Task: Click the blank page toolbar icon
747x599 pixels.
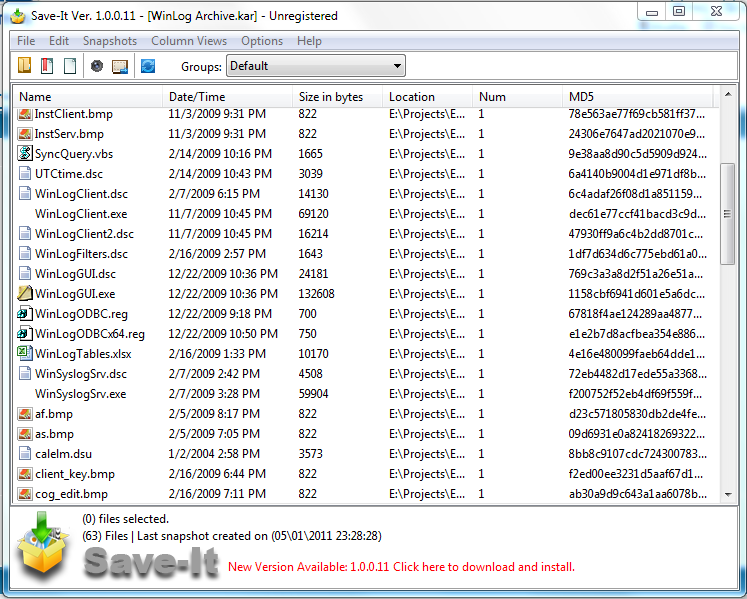Action: [70, 66]
